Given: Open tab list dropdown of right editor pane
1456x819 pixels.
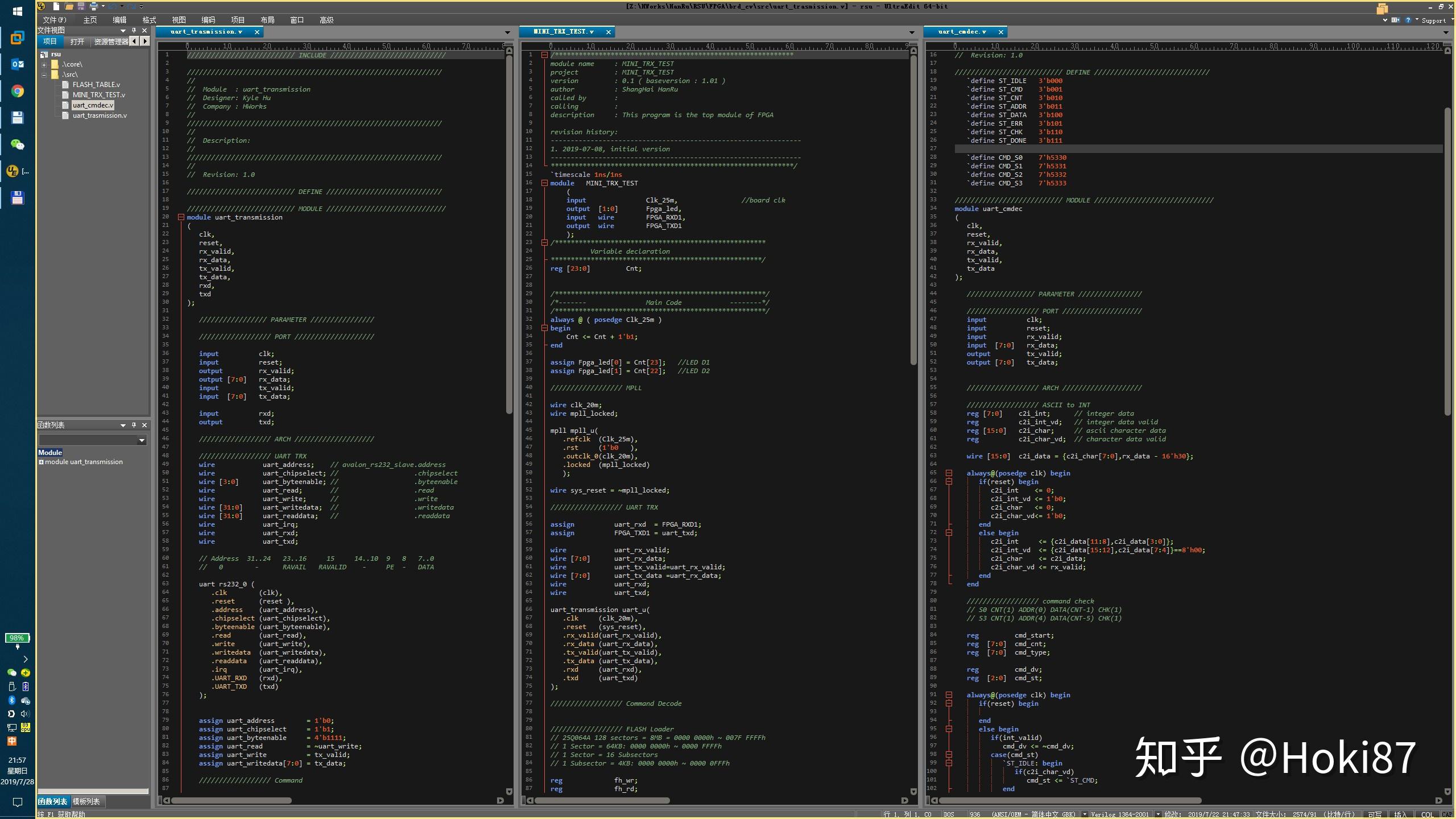Looking at the screenshot, I should point(1446,32).
